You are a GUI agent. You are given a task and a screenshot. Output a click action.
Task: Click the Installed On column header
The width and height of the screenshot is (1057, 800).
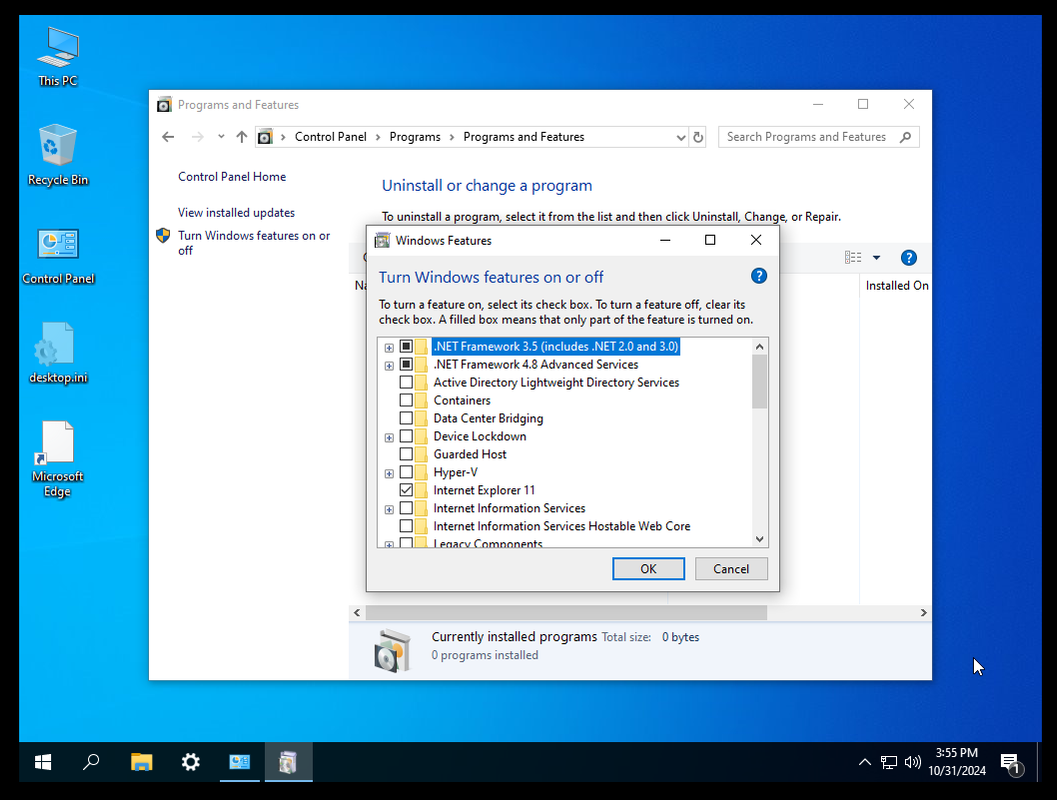click(897, 286)
